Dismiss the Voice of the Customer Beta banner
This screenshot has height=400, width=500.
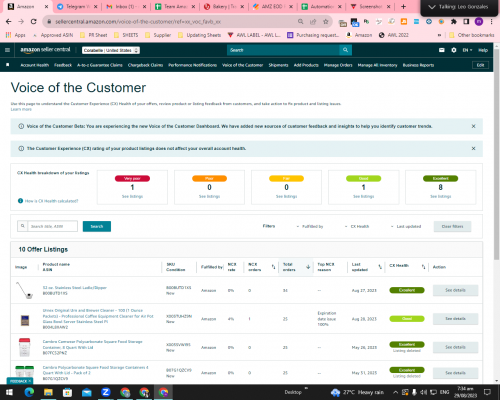pyautogui.click(x=473, y=126)
